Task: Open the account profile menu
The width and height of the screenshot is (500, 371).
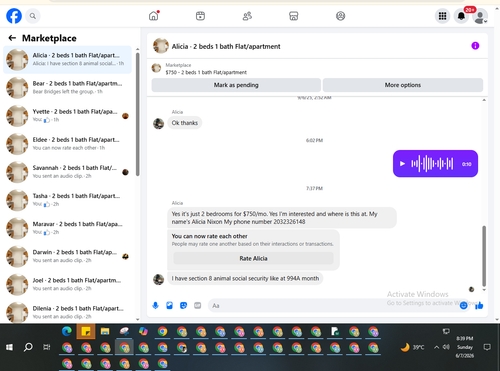Action: [x=480, y=16]
